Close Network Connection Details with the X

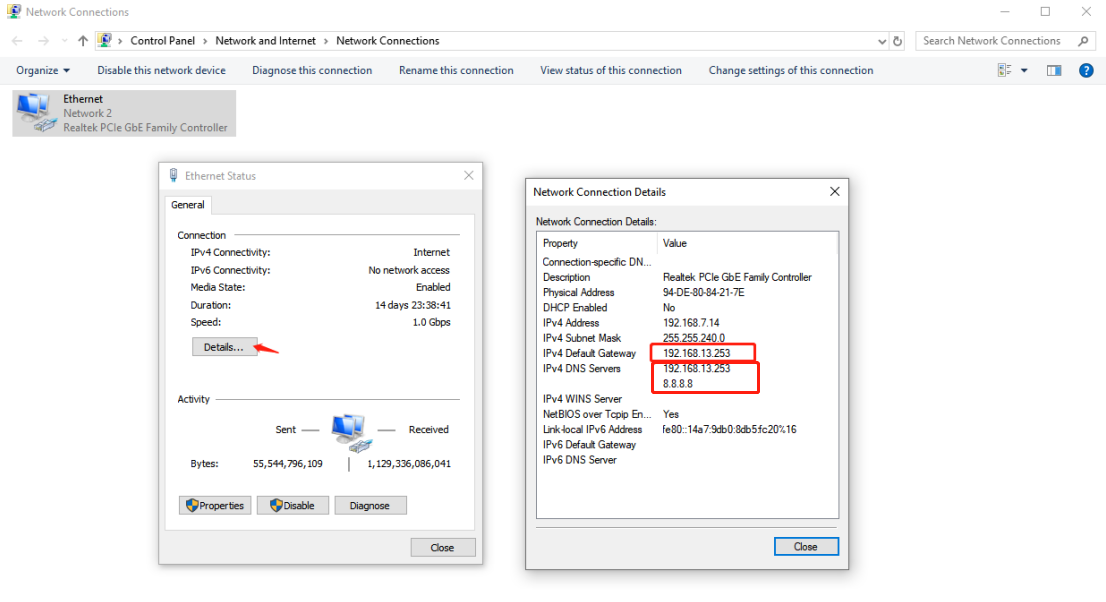coord(834,192)
